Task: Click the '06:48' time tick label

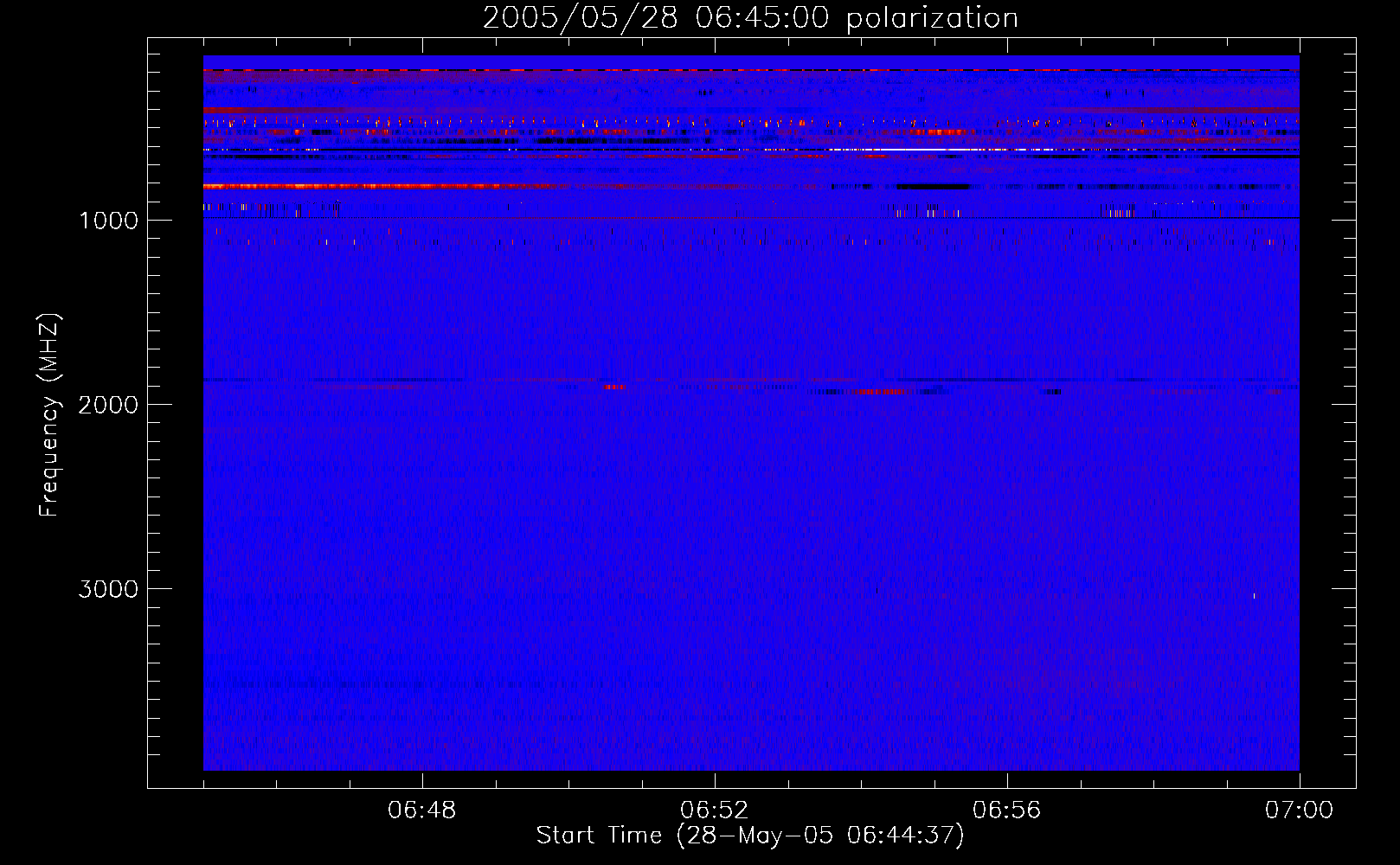Action: 422,811
